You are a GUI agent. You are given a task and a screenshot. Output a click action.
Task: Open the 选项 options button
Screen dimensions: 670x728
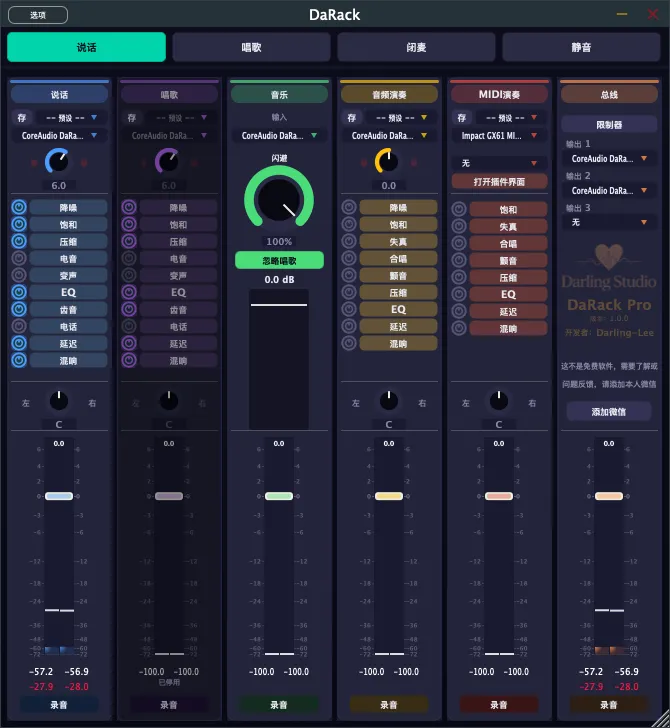pos(38,15)
